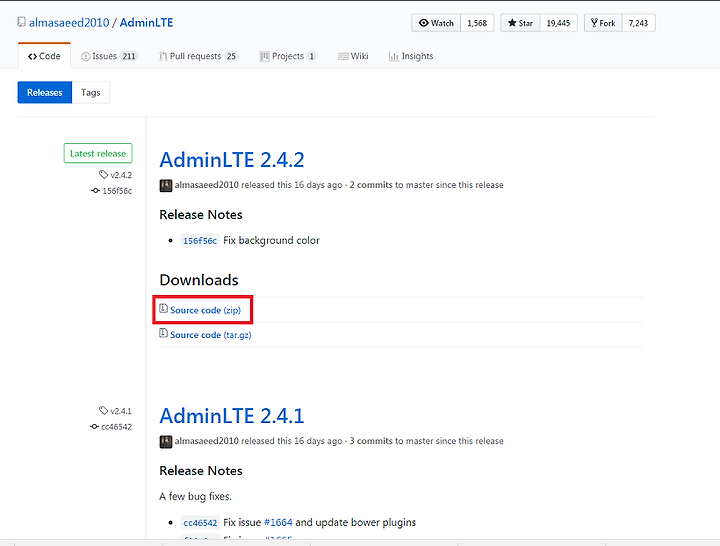This screenshot has width=720, height=546.
Task: Switch to the Tags view
Action: (x=90, y=92)
